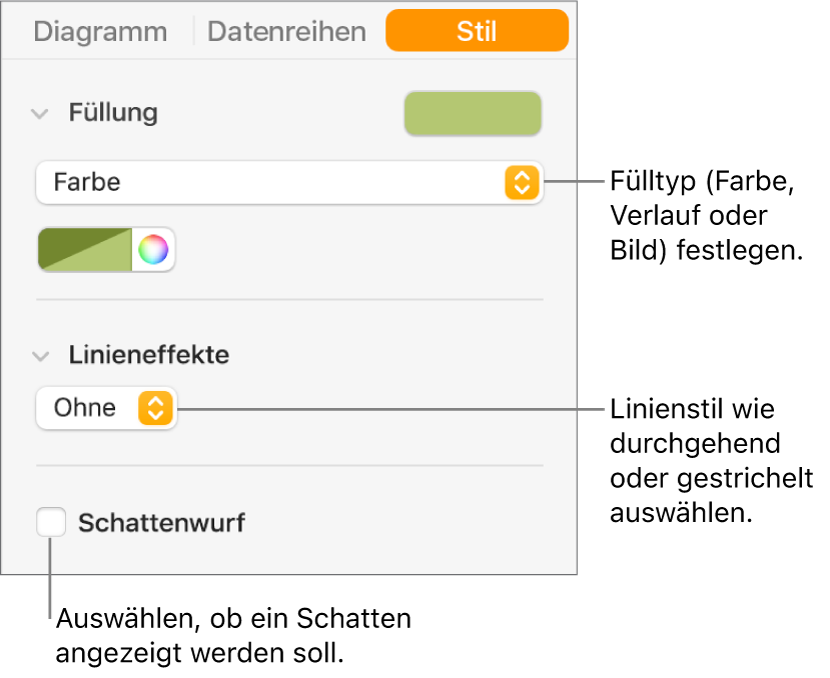Collapse the Linieneffekte section chevron
Viewport: 830px width, 678px height.
pos(40,355)
